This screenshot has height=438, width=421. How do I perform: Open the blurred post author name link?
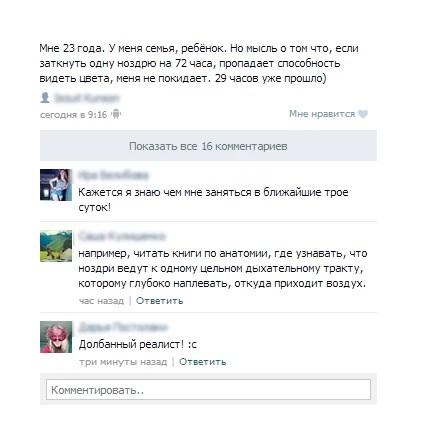click(x=86, y=98)
